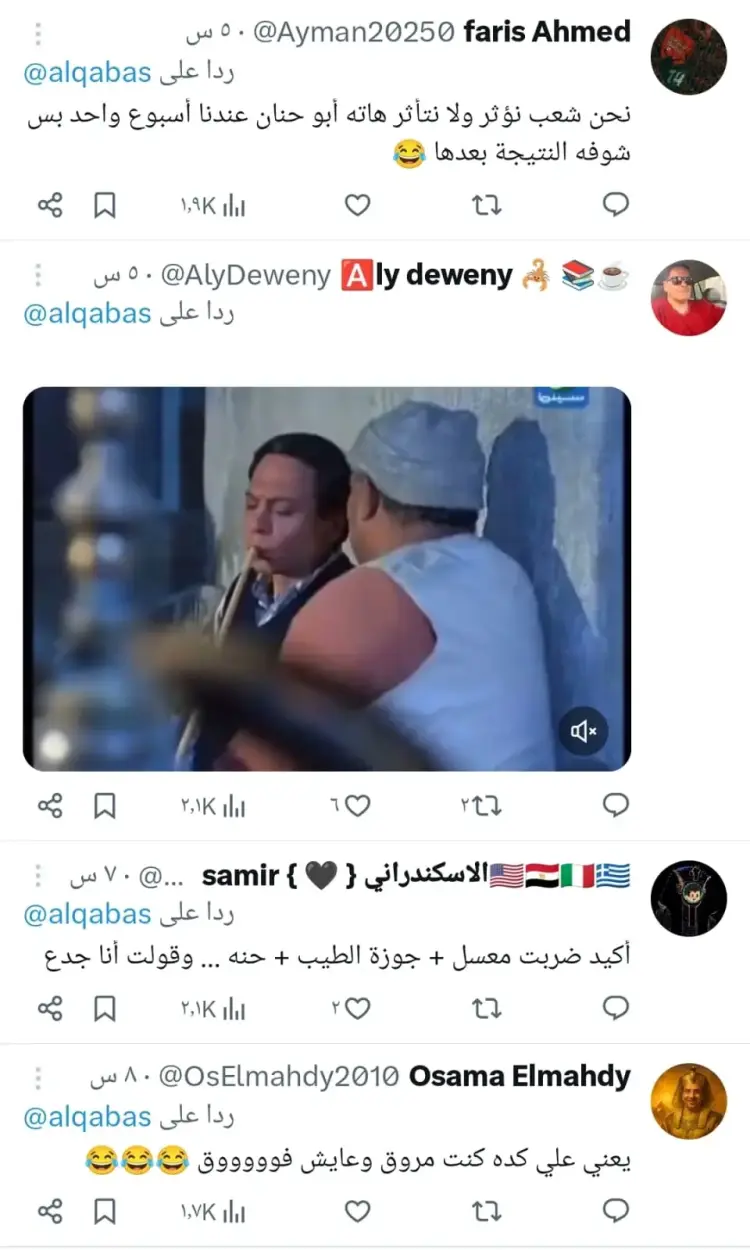Open samir's profile avatar

point(688,898)
